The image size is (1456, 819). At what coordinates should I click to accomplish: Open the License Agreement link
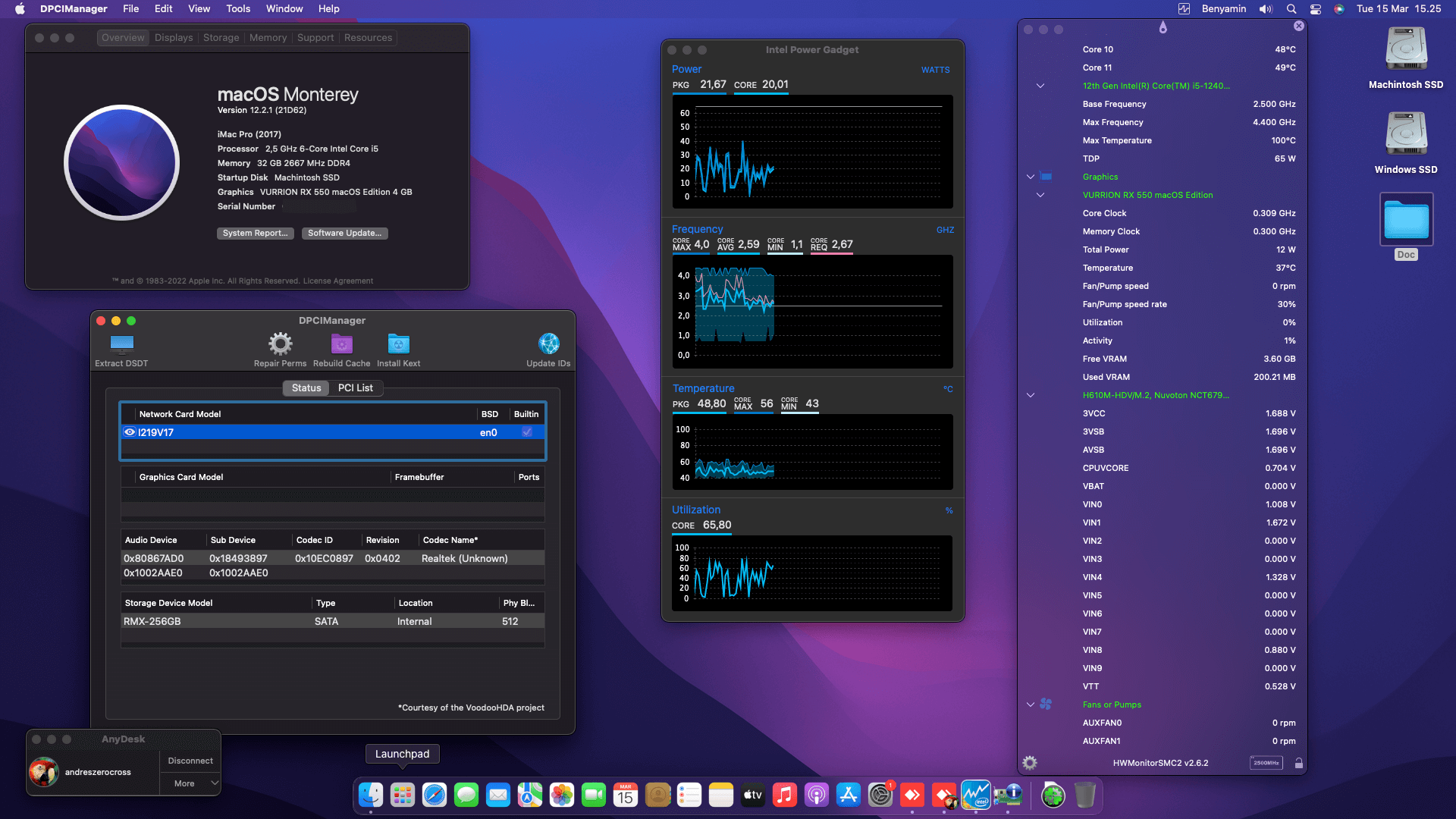click(x=337, y=281)
